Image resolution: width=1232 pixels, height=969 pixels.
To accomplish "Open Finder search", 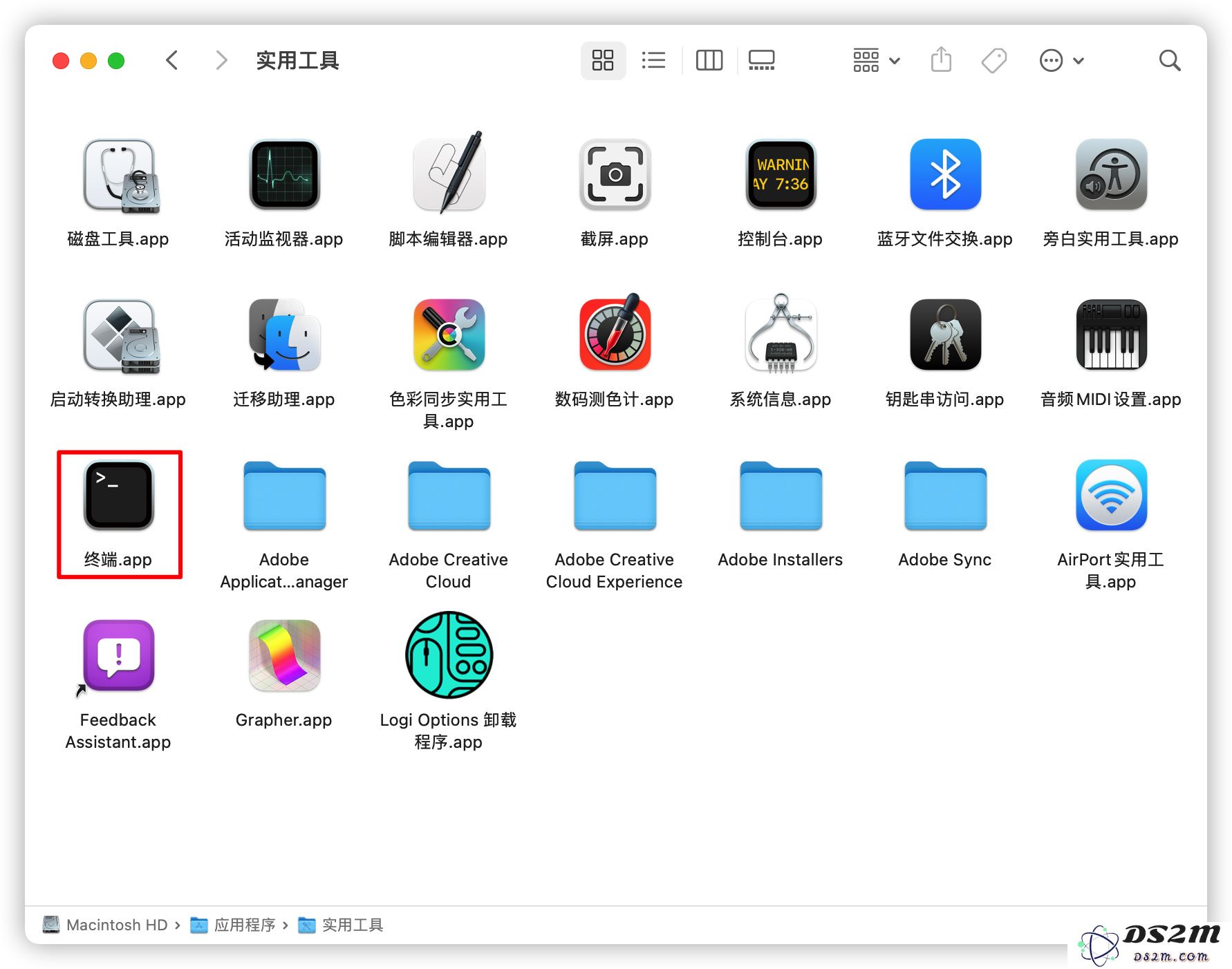I will 1170,61.
